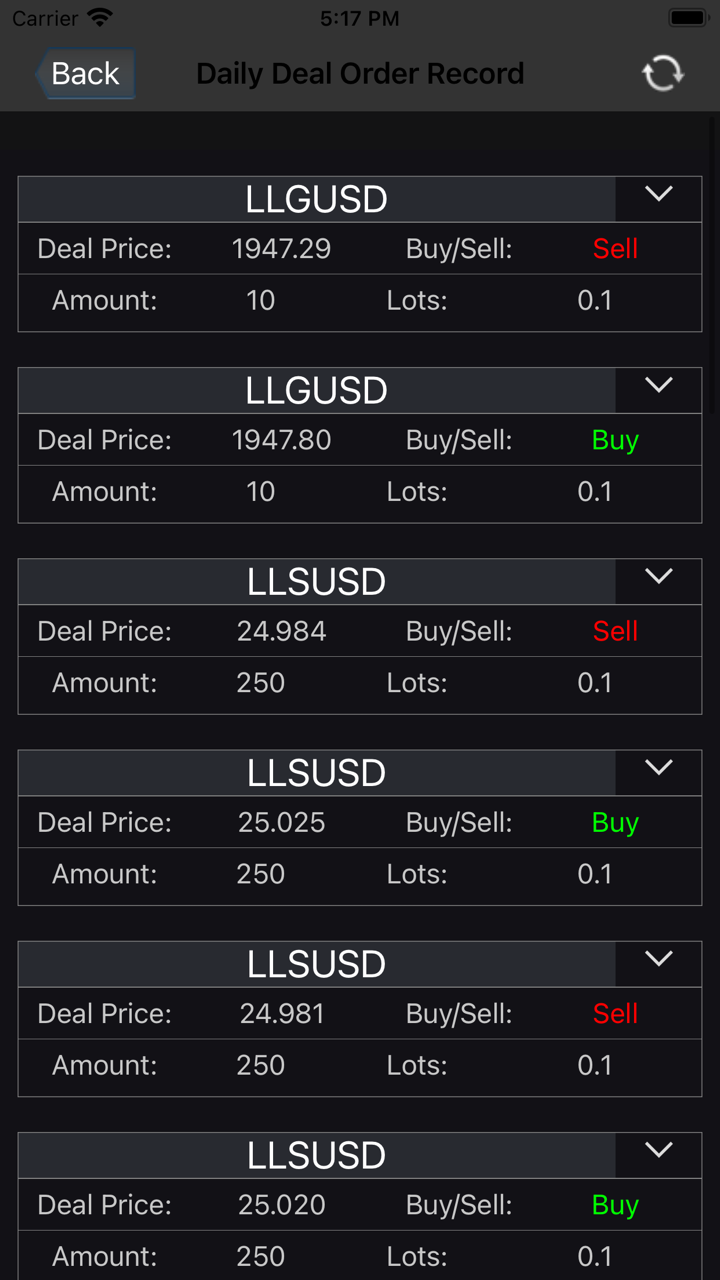Tap the refresh icon in the header
The height and width of the screenshot is (1280, 720).
tap(662, 73)
